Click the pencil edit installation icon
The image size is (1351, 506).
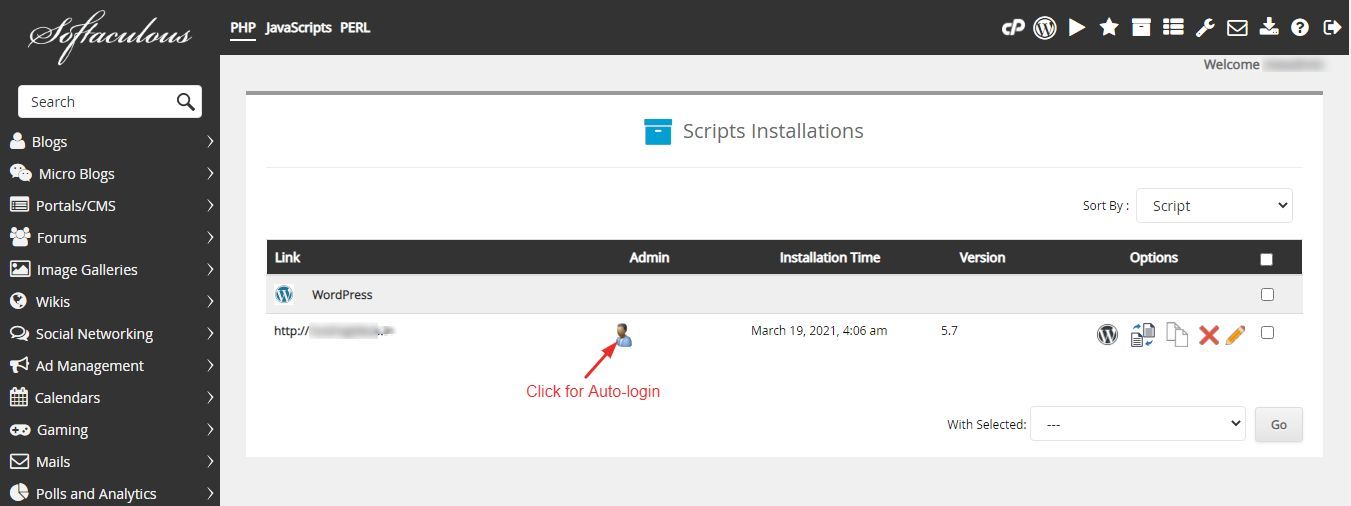(x=1235, y=335)
